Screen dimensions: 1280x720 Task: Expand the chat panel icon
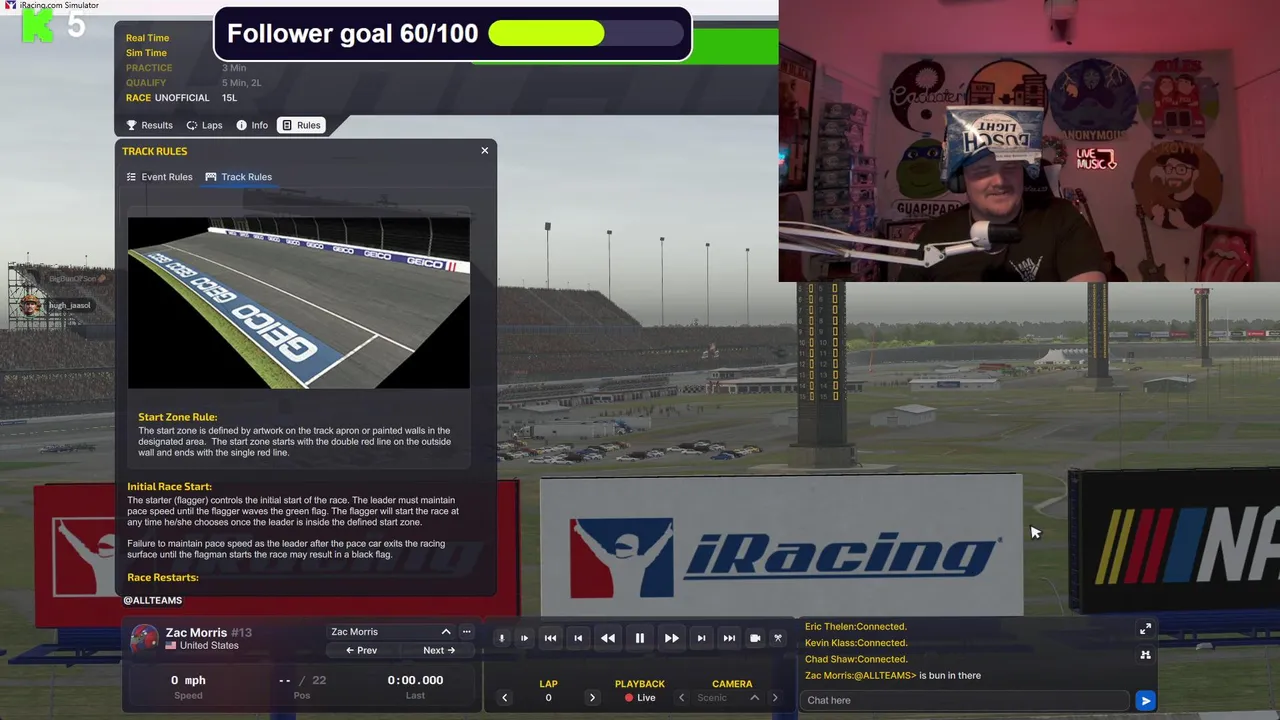click(x=1145, y=629)
